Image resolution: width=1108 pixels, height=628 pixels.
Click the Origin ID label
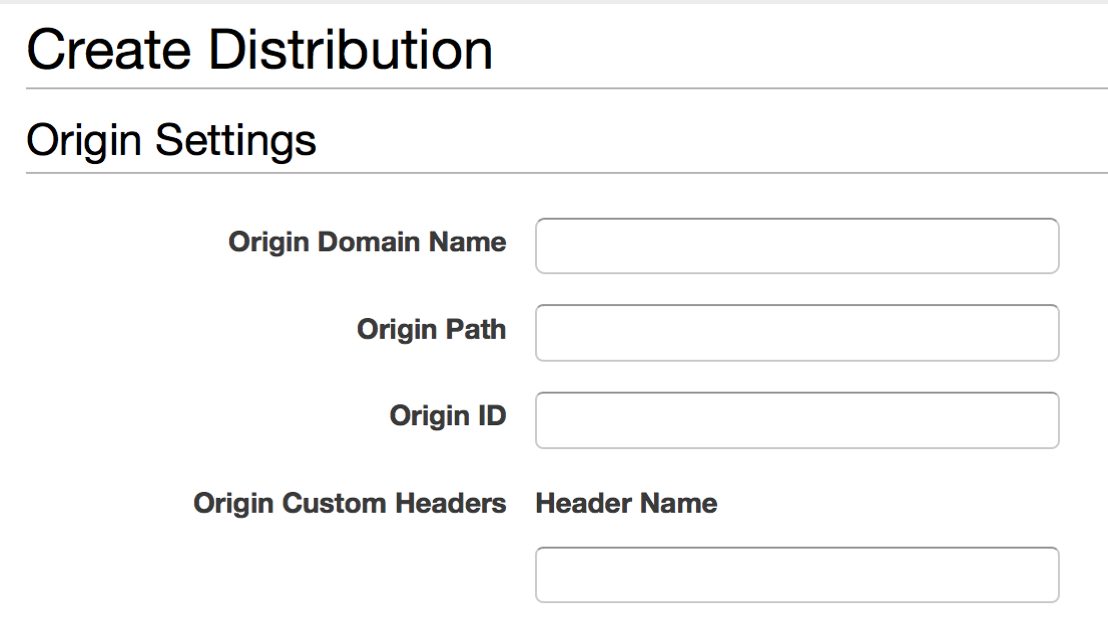click(x=447, y=416)
